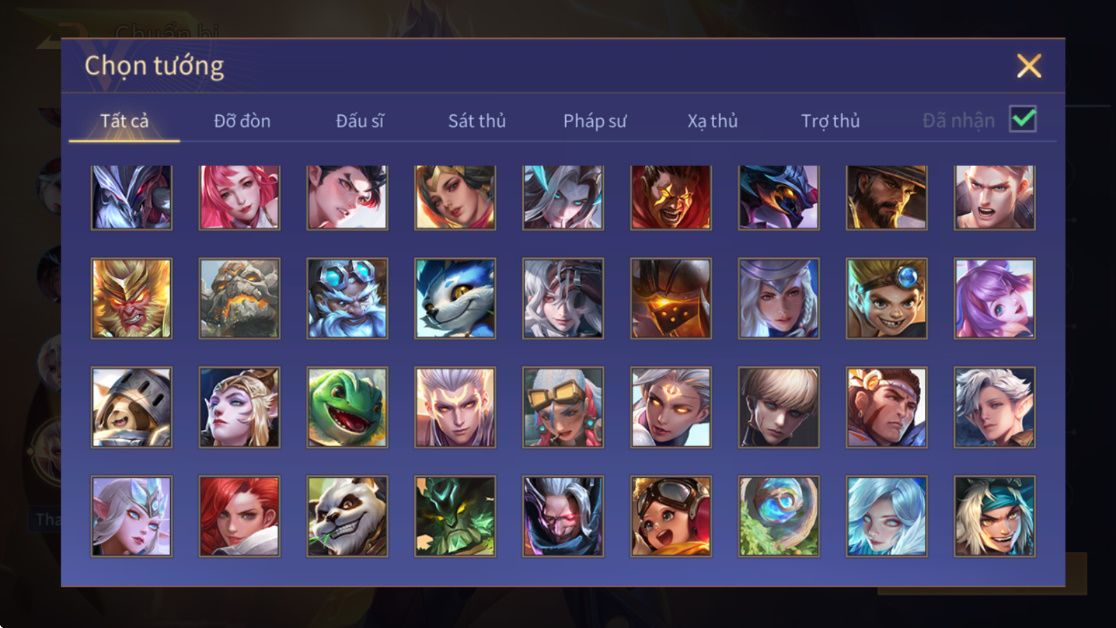Switch to the Trợ thủ tab
Viewport: 1116px width, 628px height.
click(x=831, y=121)
